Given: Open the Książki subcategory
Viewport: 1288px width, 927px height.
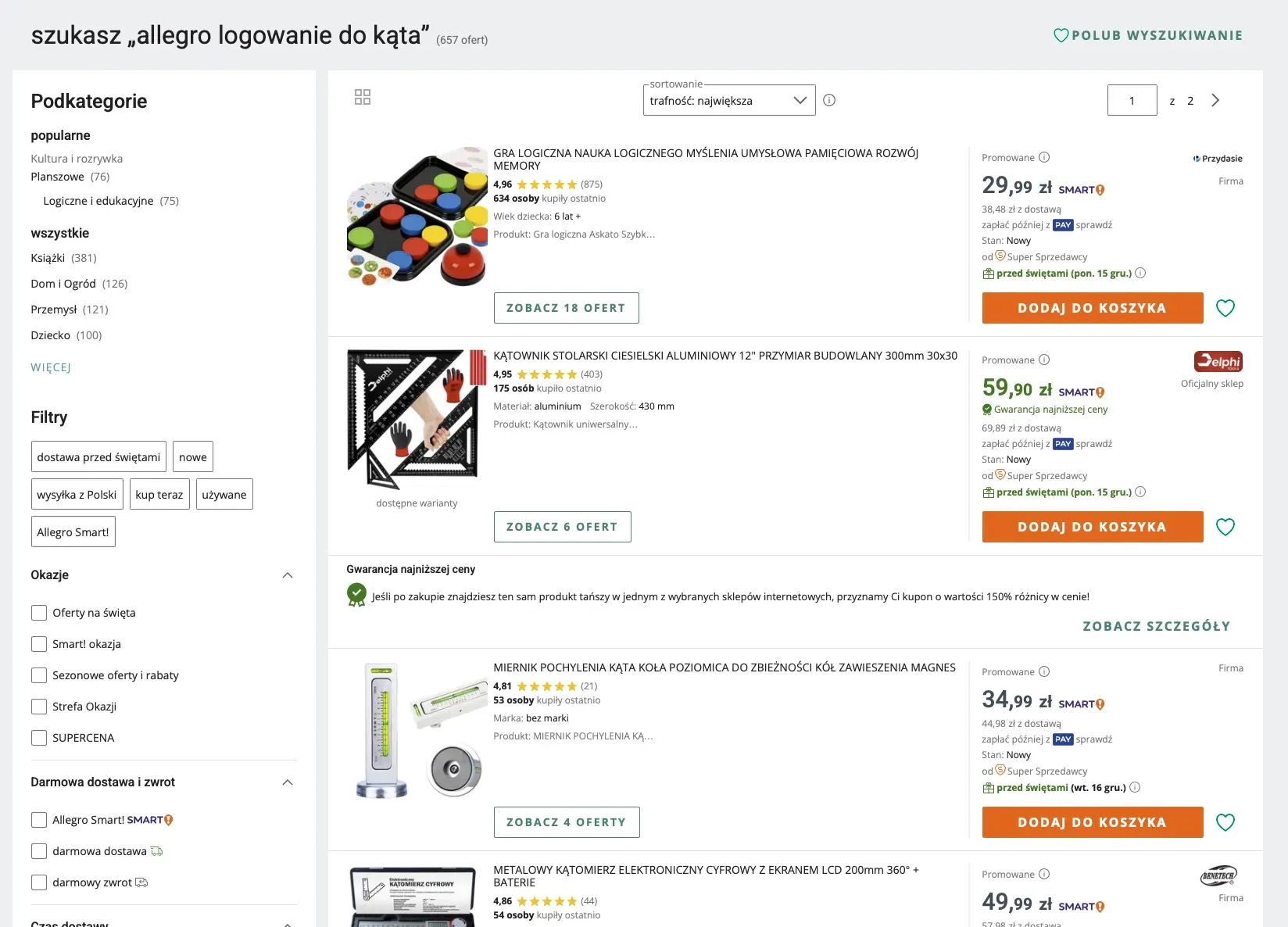Looking at the screenshot, I should click(x=48, y=258).
